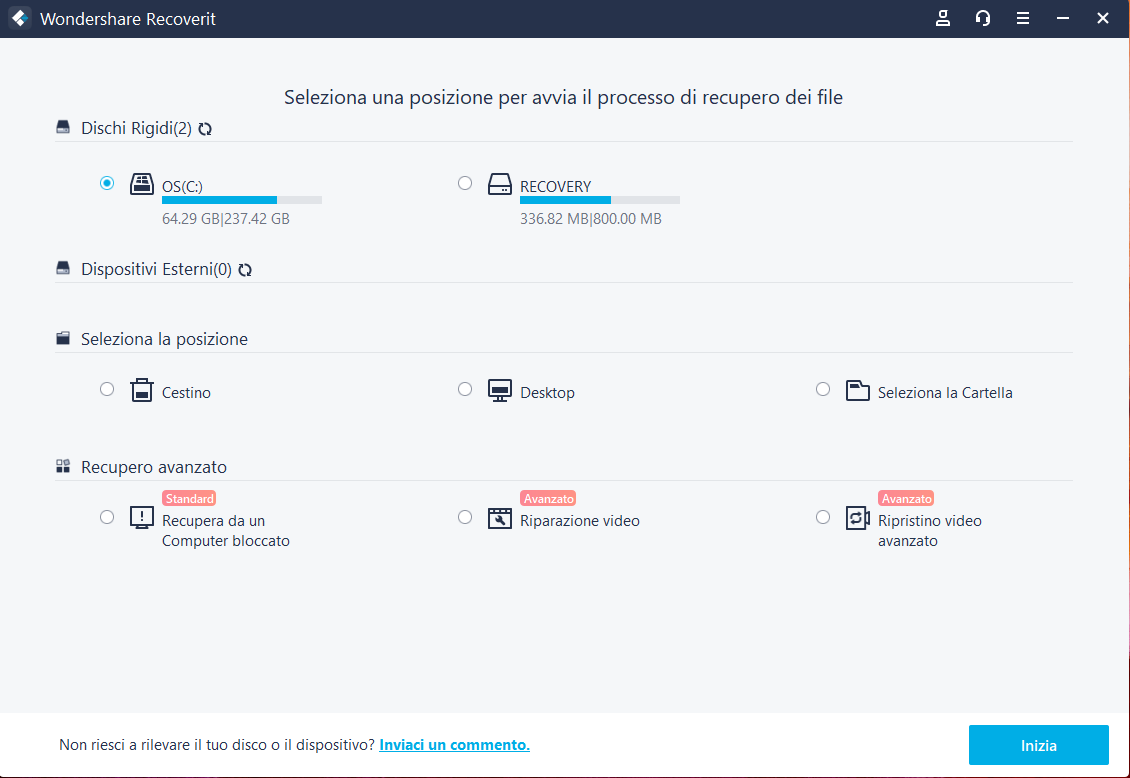The image size is (1130, 778).
Task: Click the Dispositivi Esterni drive icon
Action: coord(63,269)
